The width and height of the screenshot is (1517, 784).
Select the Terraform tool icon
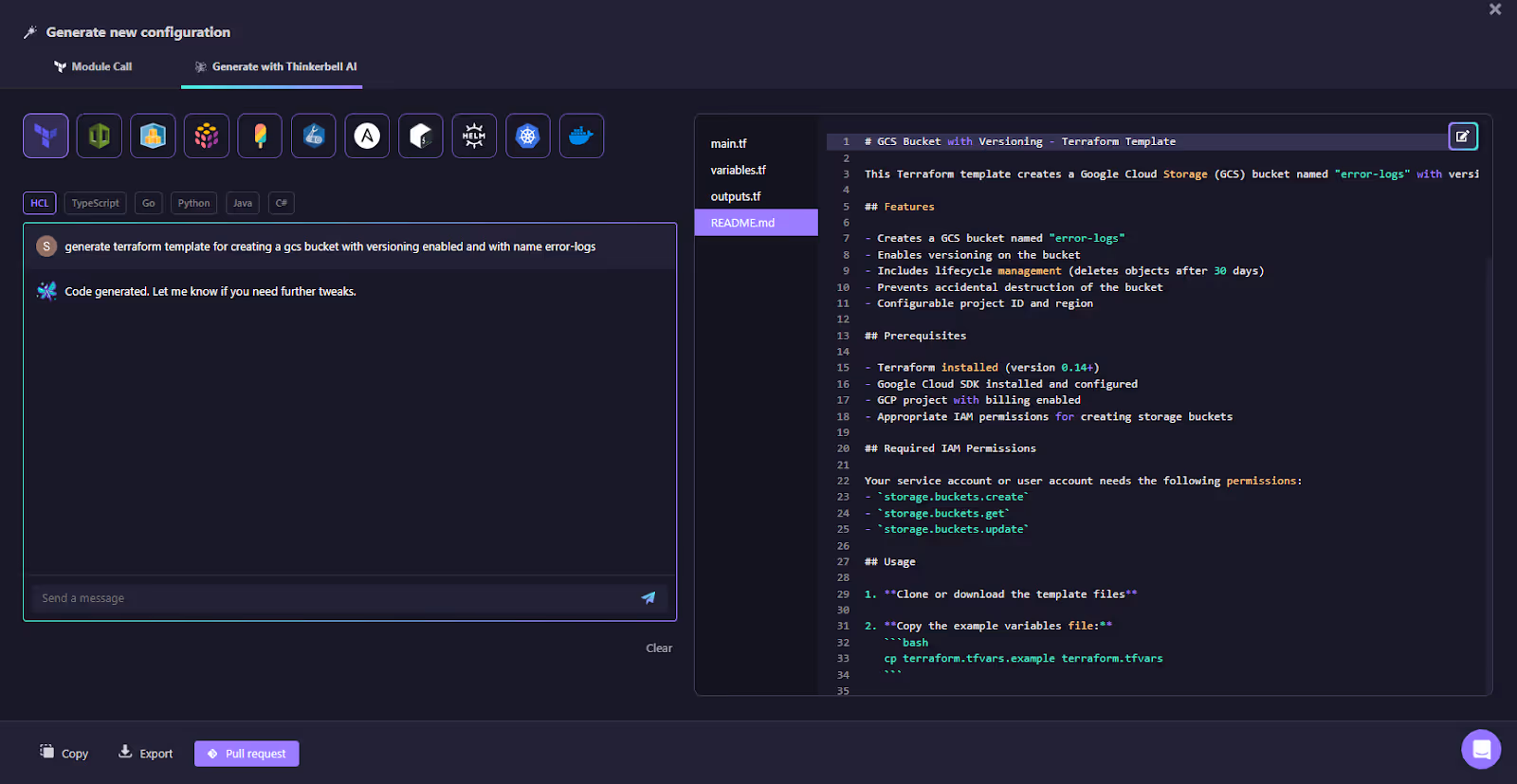[46, 136]
